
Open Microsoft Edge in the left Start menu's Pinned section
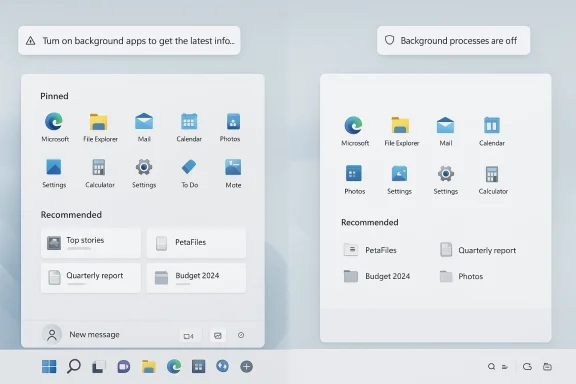[x=54, y=122]
